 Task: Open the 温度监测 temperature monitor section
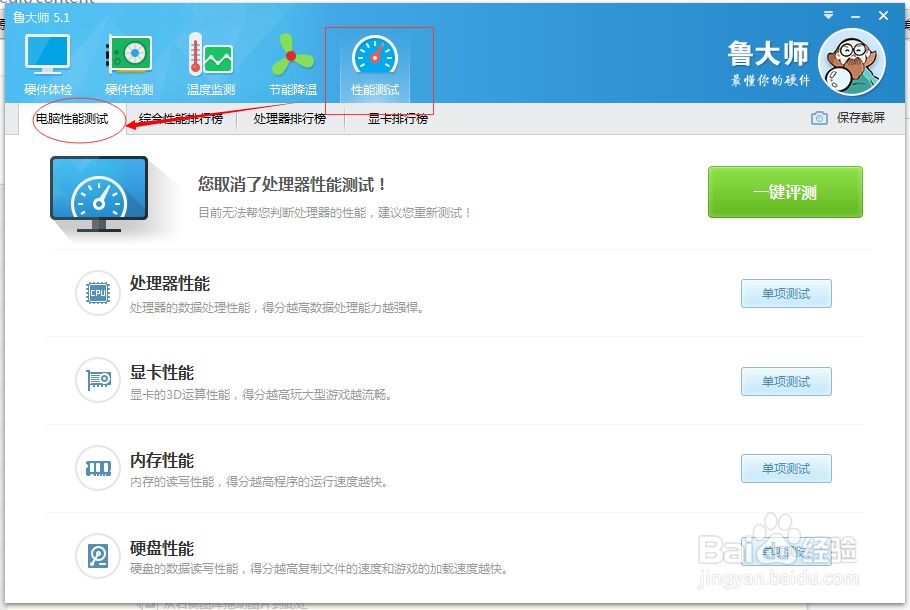click(211, 65)
